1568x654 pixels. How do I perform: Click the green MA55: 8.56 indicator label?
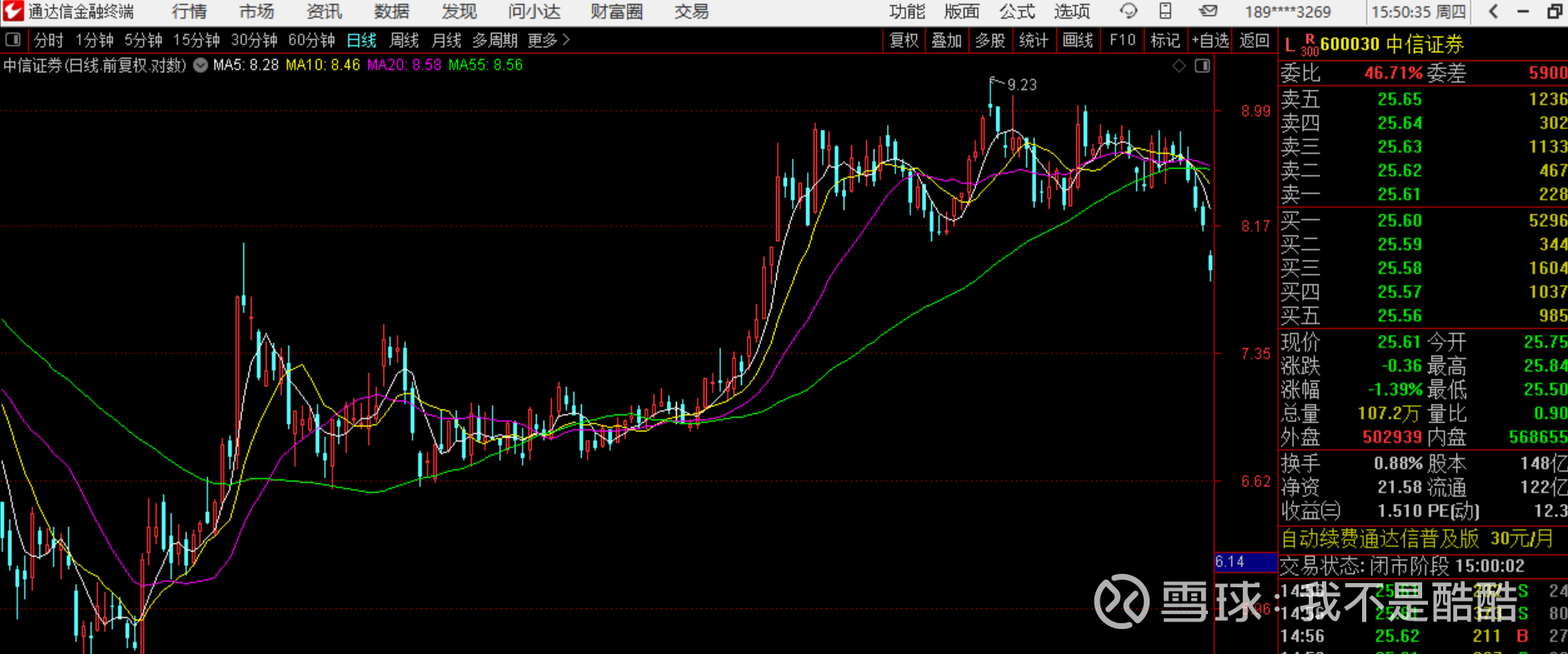click(486, 65)
